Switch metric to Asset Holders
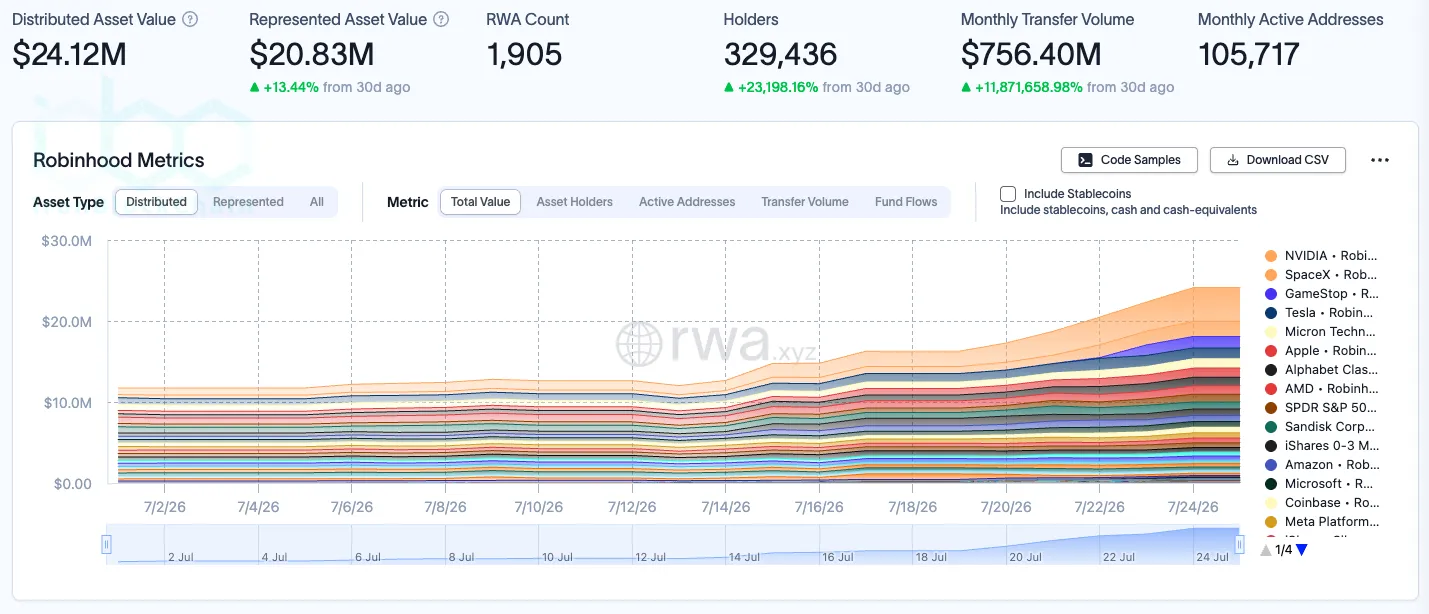The image size is (1429, 614). click(x=575, y=202)
